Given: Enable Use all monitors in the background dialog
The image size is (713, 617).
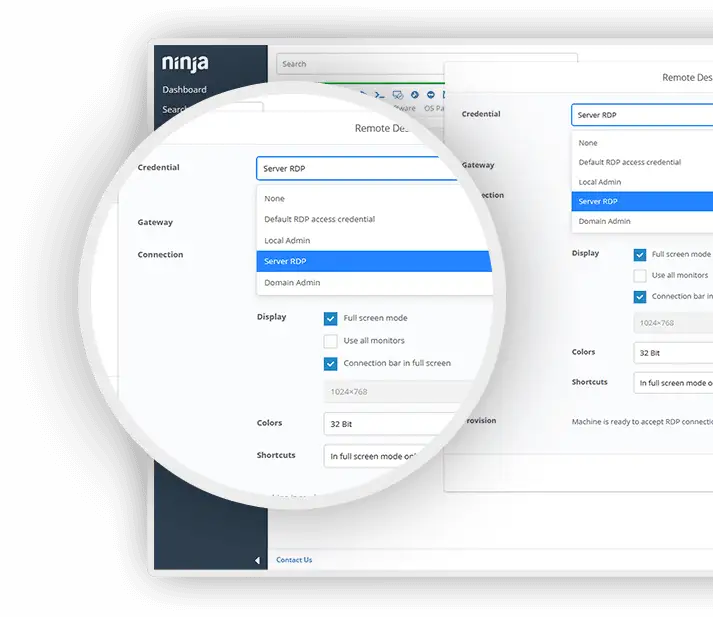Looking at the screenshot, I should tap(640, 276).
